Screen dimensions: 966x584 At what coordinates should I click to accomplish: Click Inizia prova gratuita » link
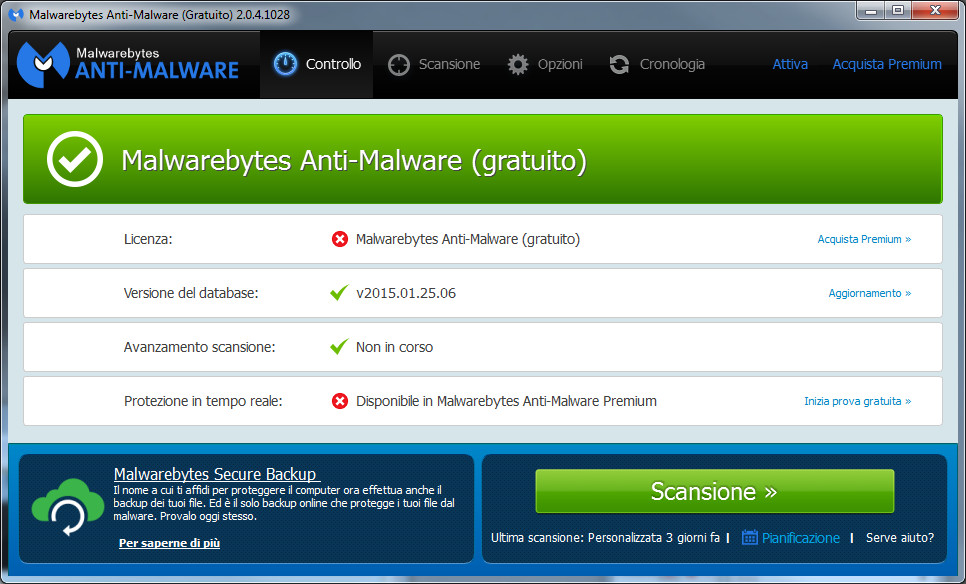pyautogui.click(x=858, y=401)
